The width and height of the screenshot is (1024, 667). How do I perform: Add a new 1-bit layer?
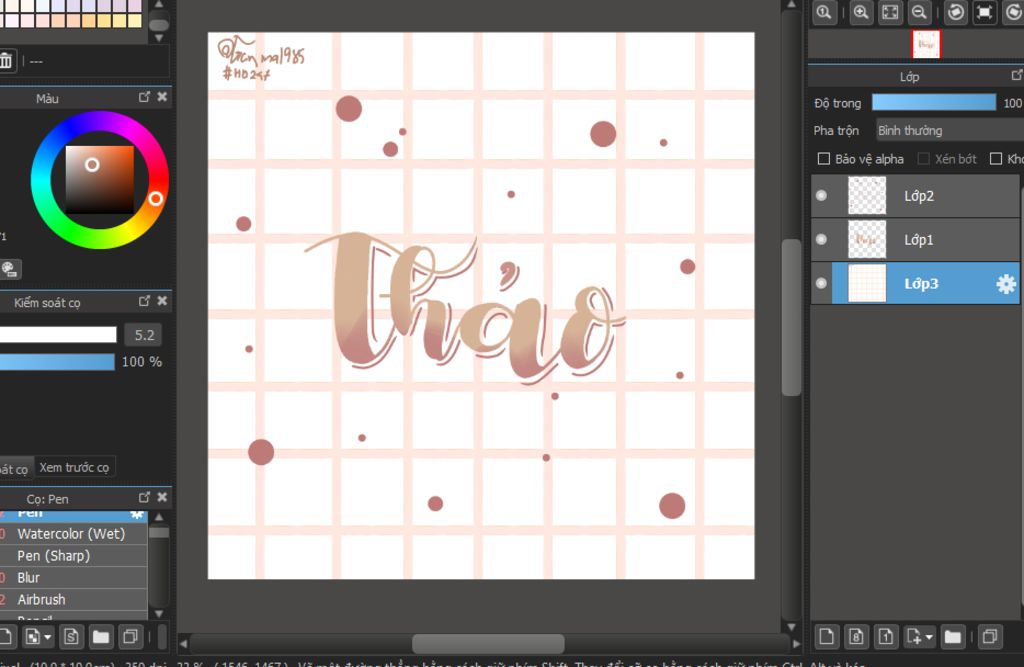coord(885,636)
